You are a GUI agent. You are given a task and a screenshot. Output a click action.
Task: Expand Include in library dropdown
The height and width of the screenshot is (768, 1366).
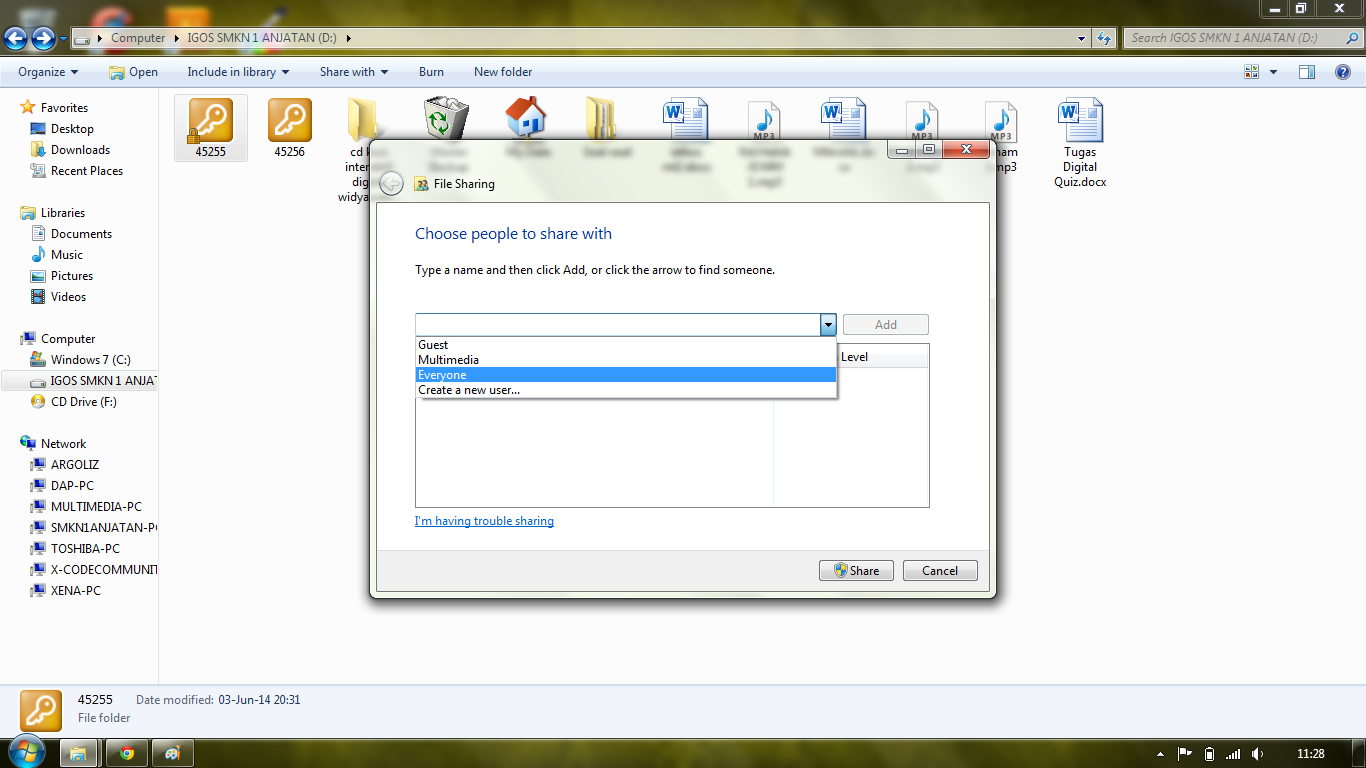click(238, 72)
